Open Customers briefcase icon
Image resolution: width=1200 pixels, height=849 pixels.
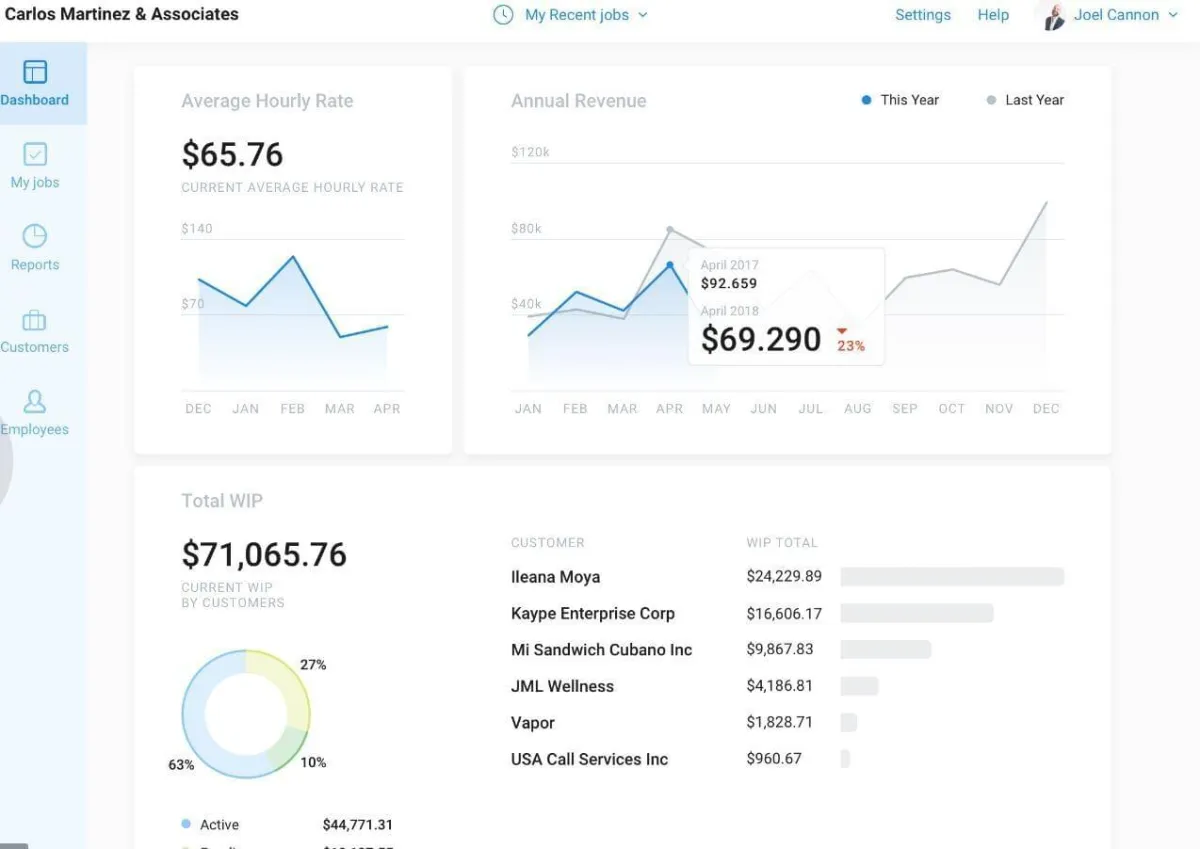tap(35, 320)
